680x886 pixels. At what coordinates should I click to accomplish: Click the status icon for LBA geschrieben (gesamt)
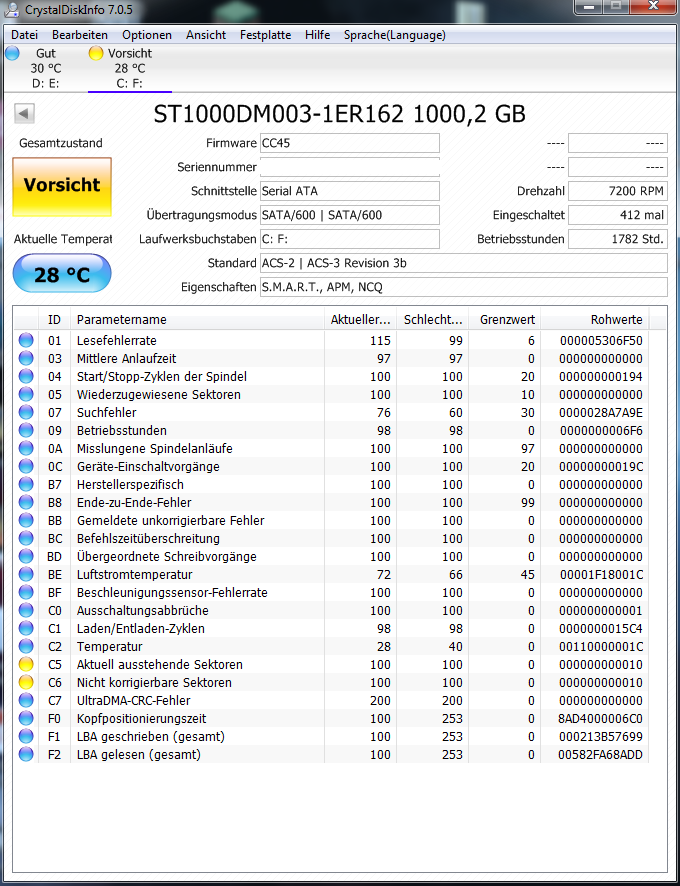(26, 737)
